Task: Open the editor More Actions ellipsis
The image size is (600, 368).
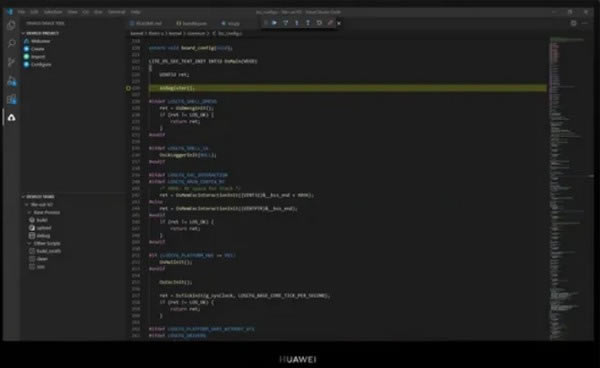Action: 585,23
